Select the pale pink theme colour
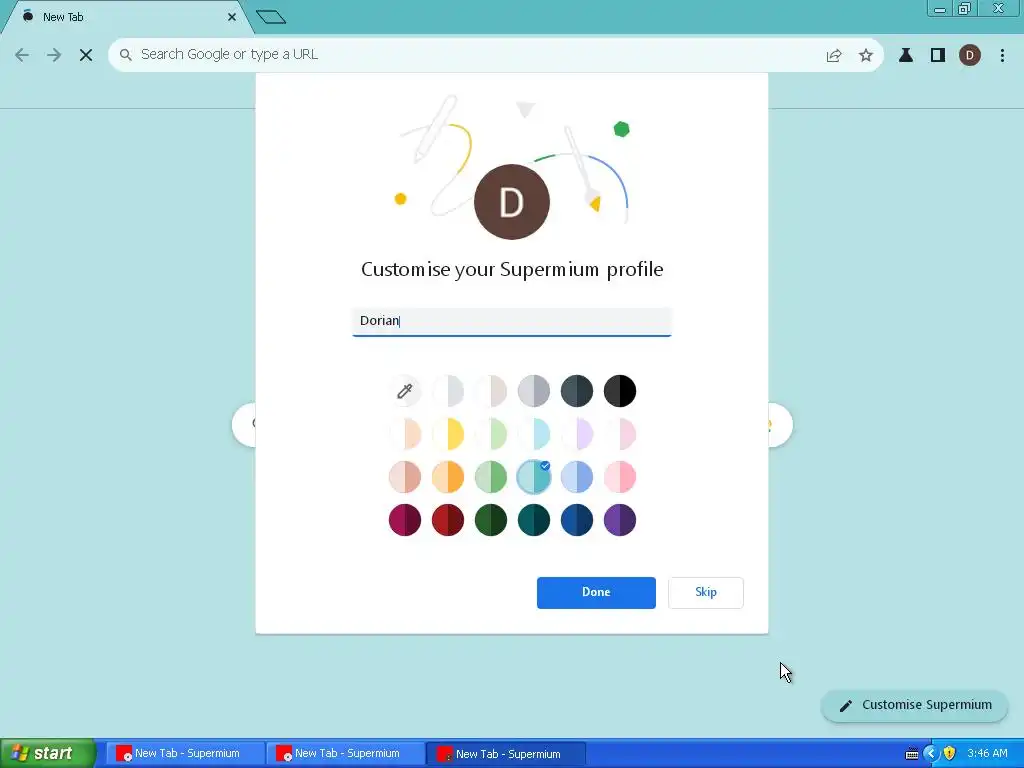The width and height of the screenshot is (1024, 768). 620,434
